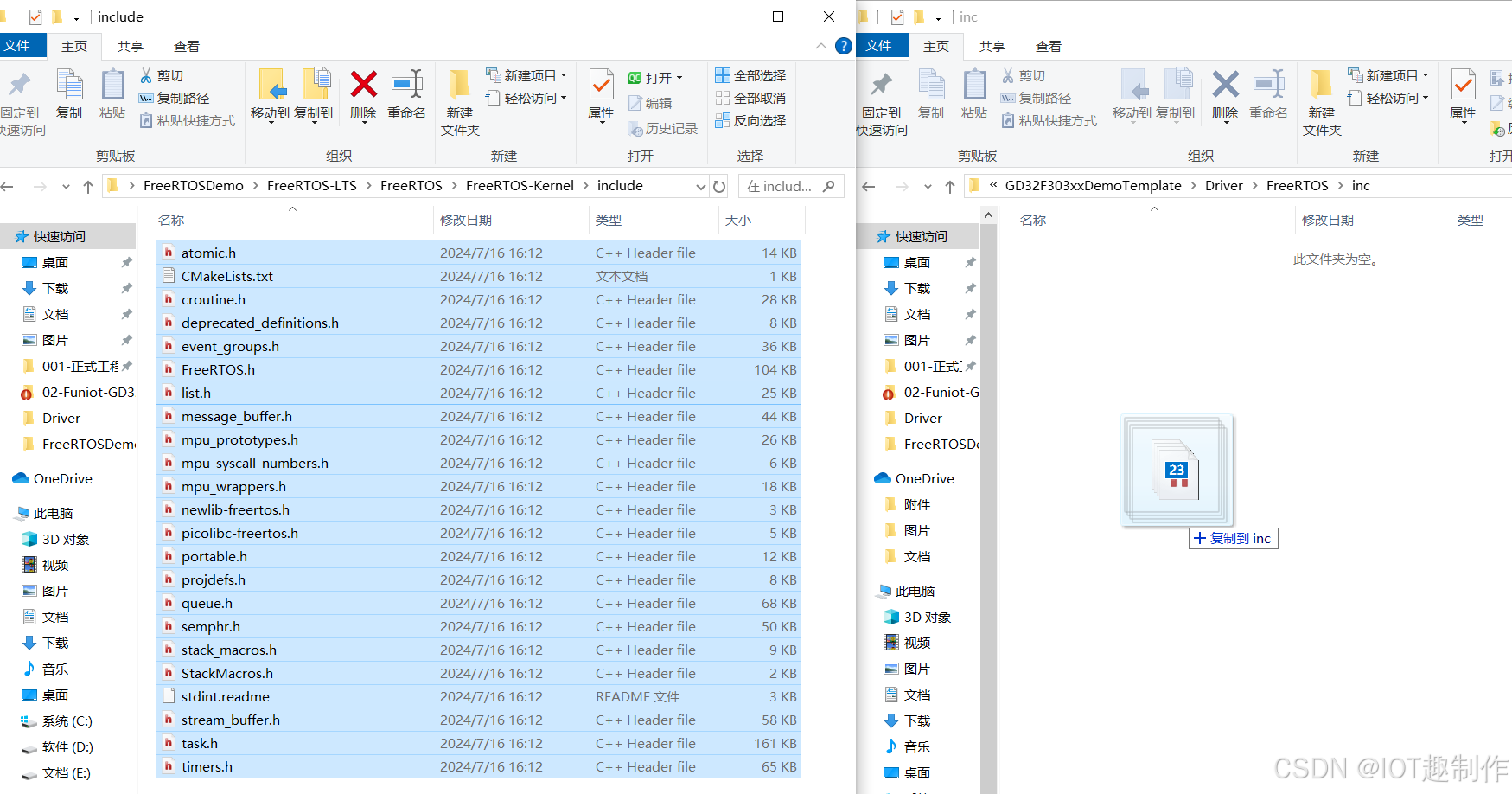Click Properties (属性) in include window ribbon
Image resolution: width=1512 pixels, height=794 pixels.
click(x=601, y=95)
